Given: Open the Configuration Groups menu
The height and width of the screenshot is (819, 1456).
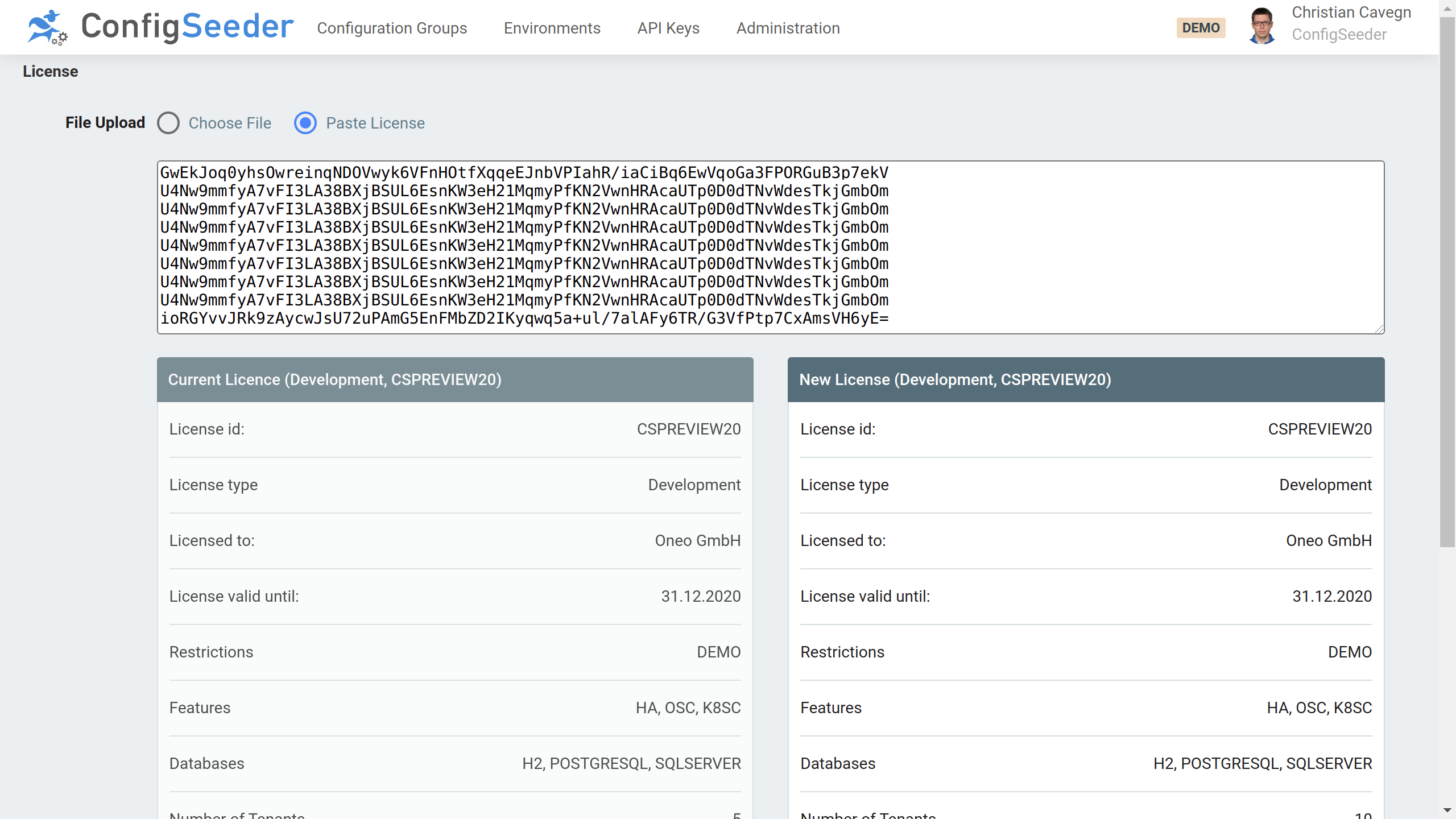Looking at the screenshot, I should pyautogui.click(x=392, y=28).
